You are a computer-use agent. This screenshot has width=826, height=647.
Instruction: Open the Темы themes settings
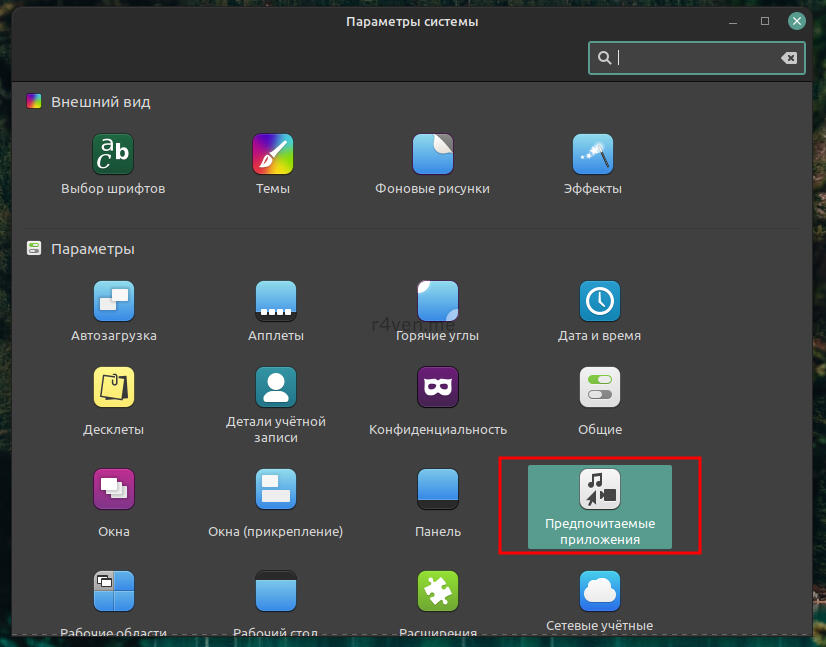click(272, 155)
